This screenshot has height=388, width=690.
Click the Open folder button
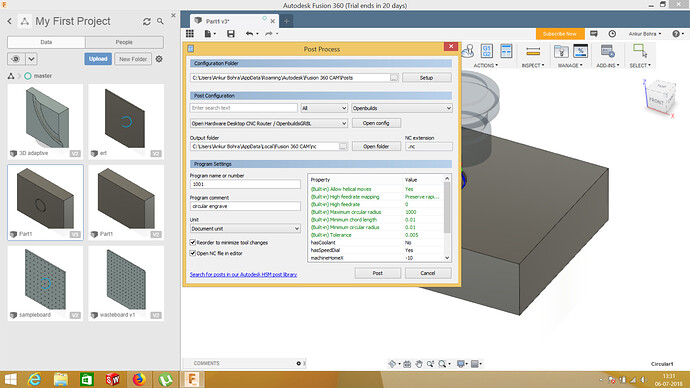pyautogui.click(x=376, y=146)
